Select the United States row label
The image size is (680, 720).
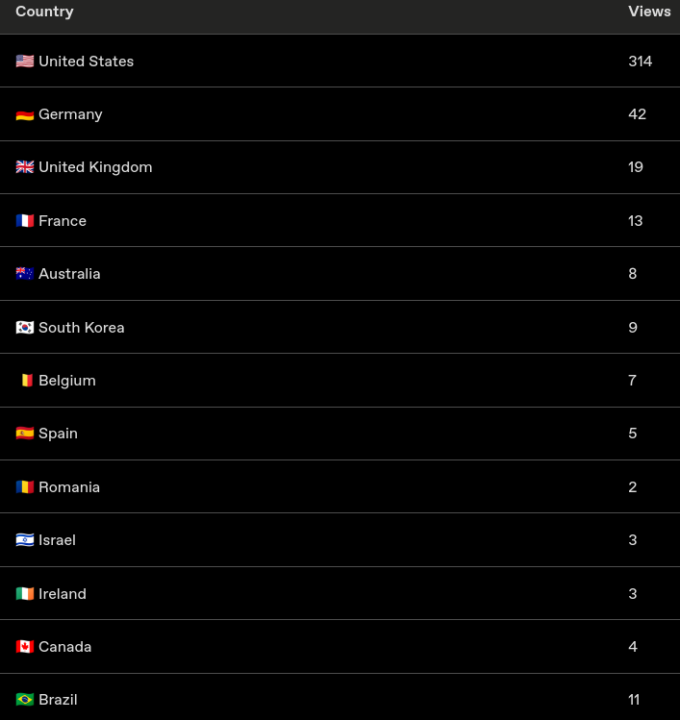click(86, 61)
